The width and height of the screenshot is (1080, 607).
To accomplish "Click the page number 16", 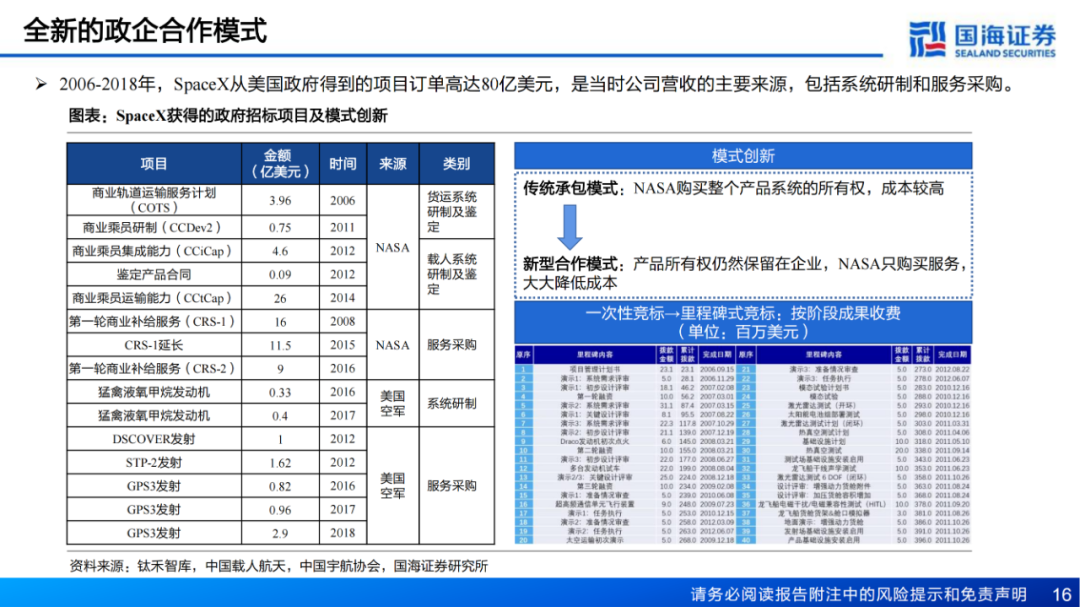I will [1061, 594].
